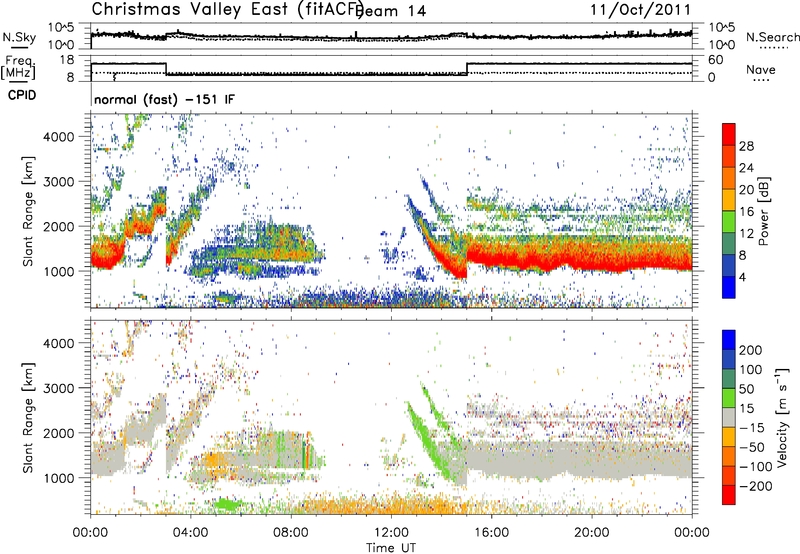The height and width of the screenshot is (554, 800).
Task: Click the noise trace in the N.Sky panel
Action: click(x=391, y=37)
